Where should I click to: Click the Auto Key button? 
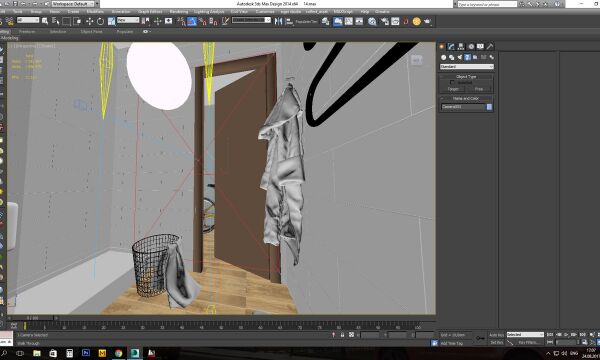pyautogui.click(x=496, y=335)
